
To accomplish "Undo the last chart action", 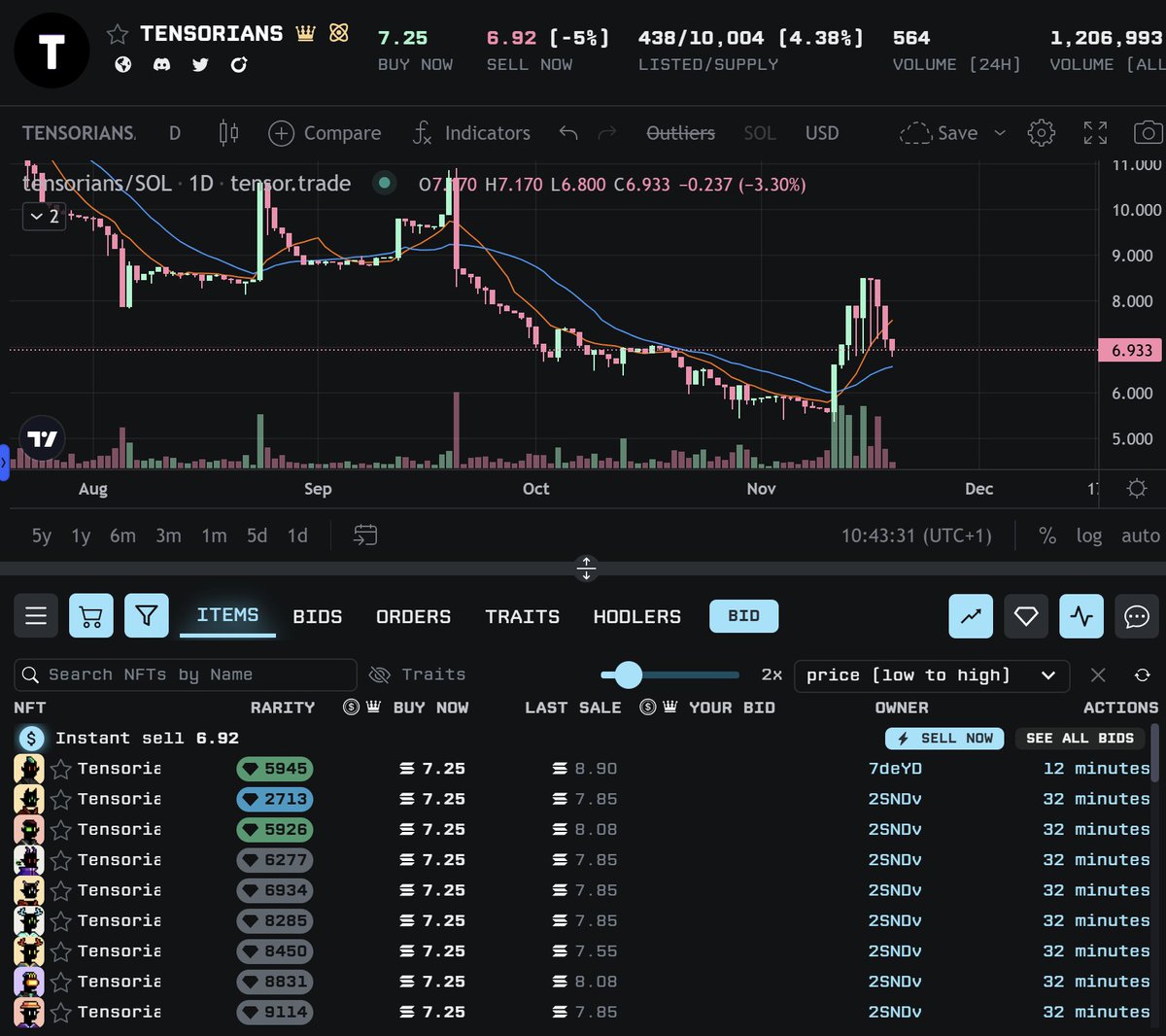I will coord(568,133).
